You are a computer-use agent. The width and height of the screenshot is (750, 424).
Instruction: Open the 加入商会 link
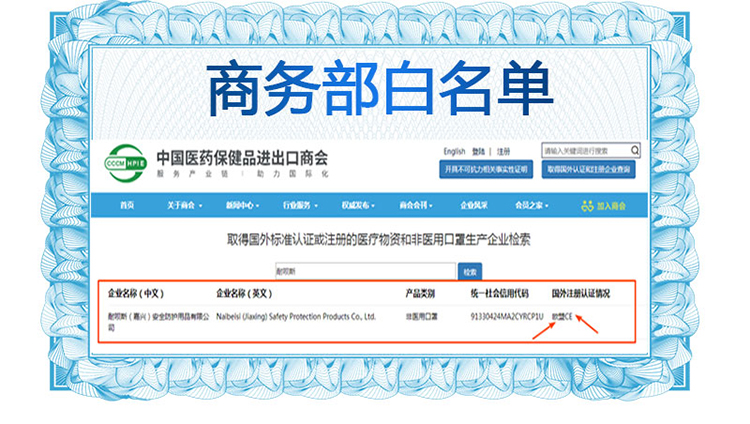[x=603, y=206]
